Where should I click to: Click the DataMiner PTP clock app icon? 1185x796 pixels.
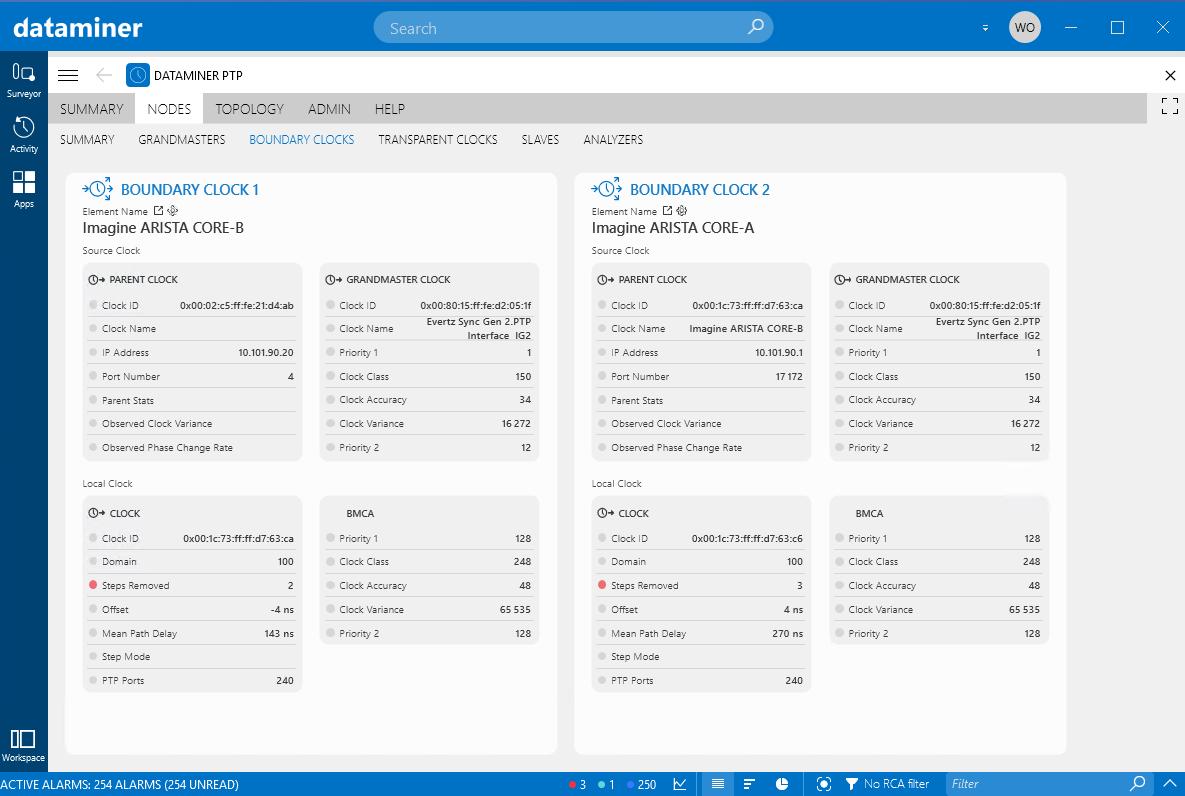point(138,75)
